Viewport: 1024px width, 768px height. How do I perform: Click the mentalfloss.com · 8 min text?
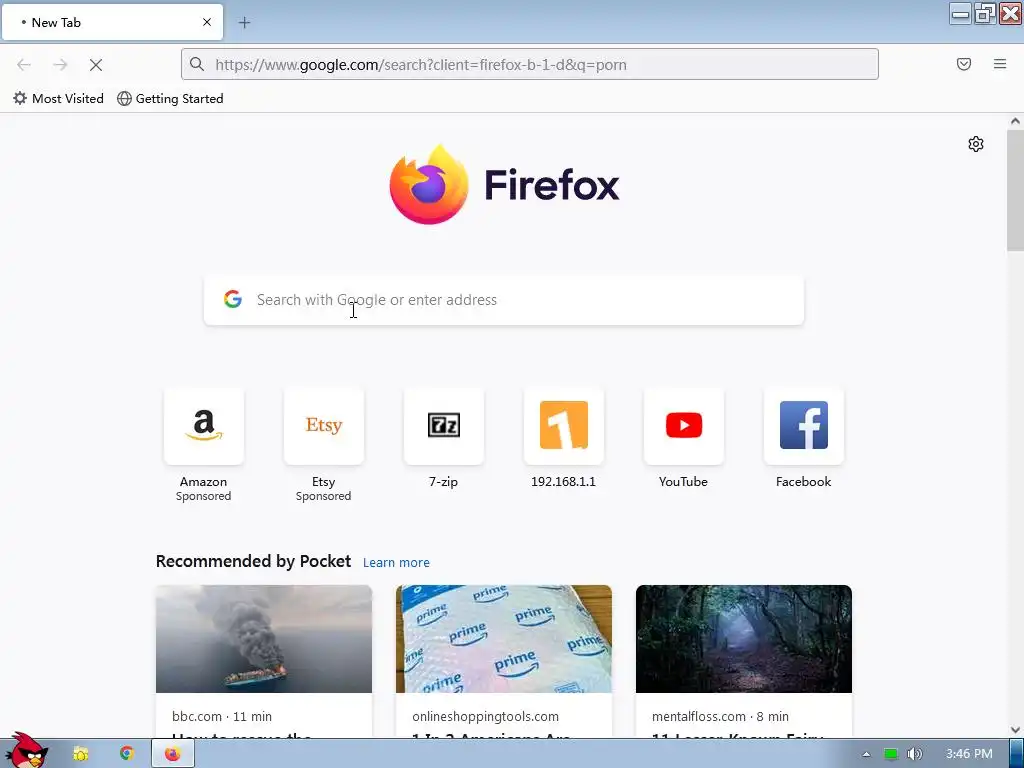pyautogui.click(x=720, y=716)
